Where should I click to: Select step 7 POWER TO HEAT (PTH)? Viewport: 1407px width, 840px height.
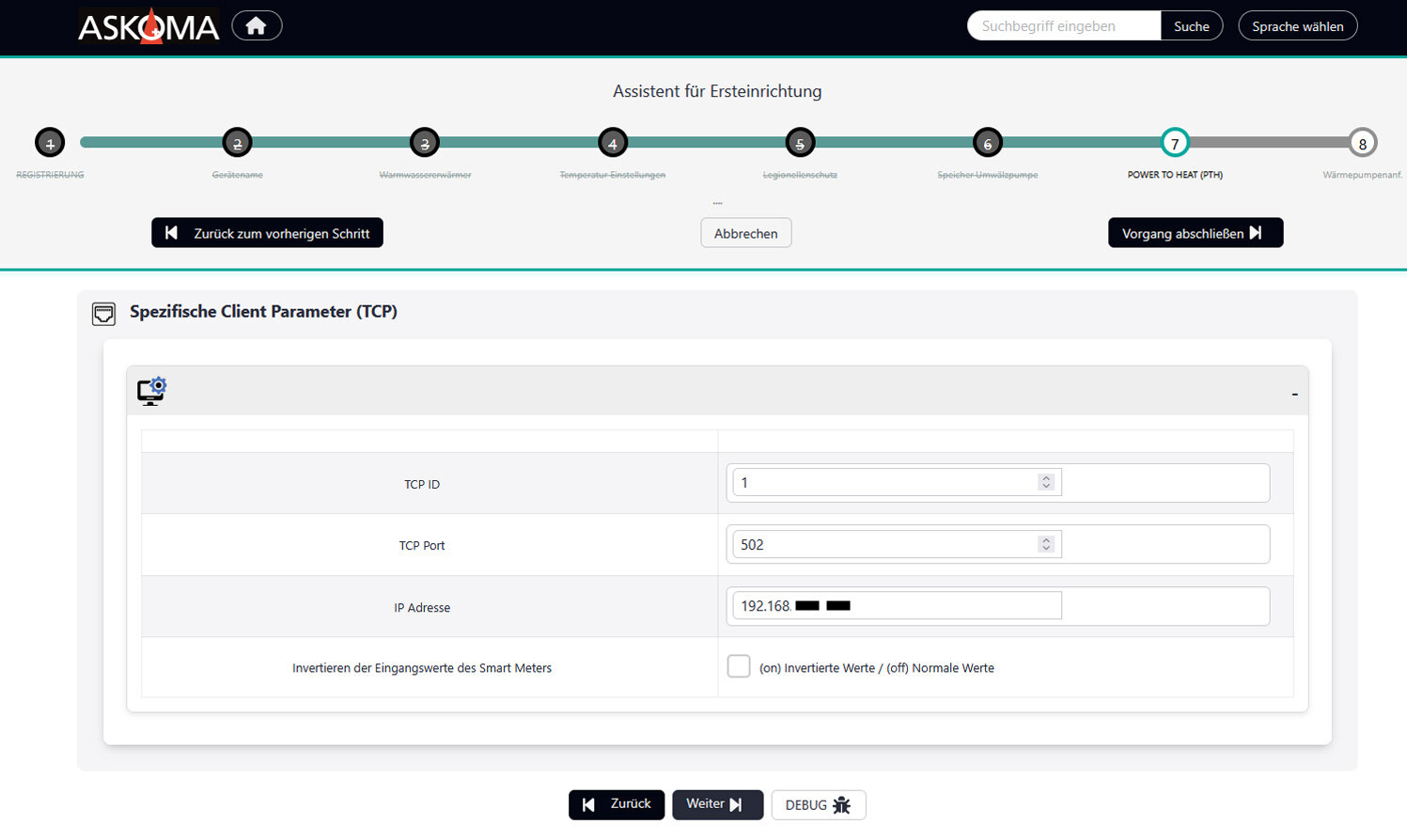tap(1175, 143)
